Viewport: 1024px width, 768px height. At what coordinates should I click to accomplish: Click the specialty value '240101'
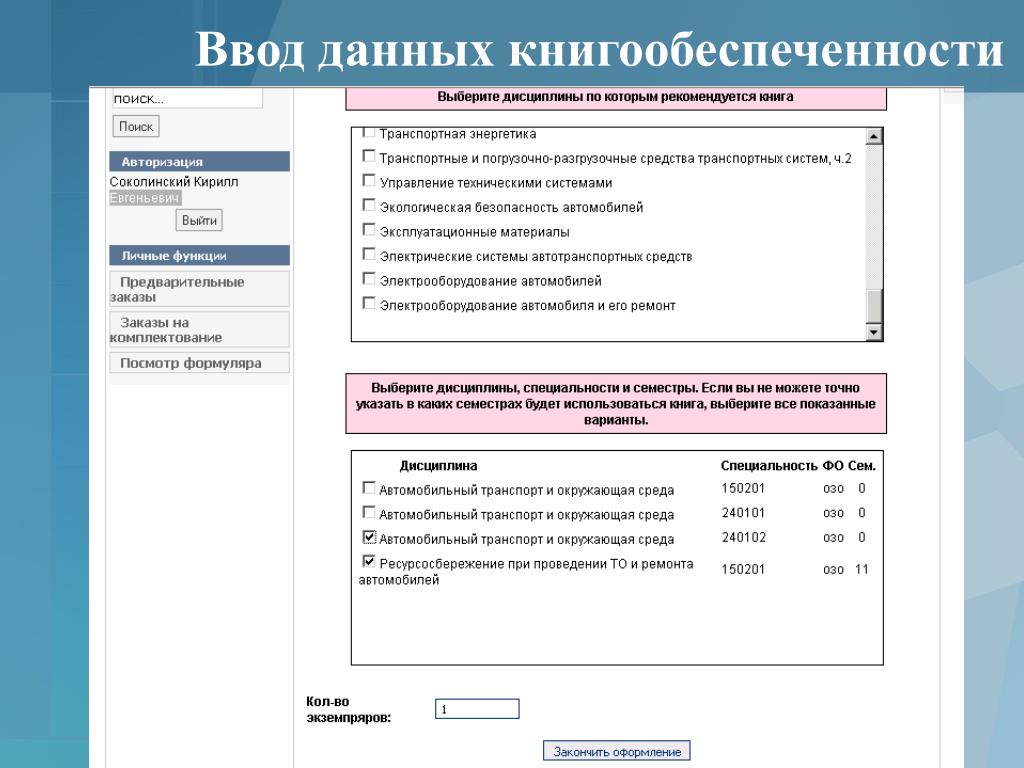743,513
